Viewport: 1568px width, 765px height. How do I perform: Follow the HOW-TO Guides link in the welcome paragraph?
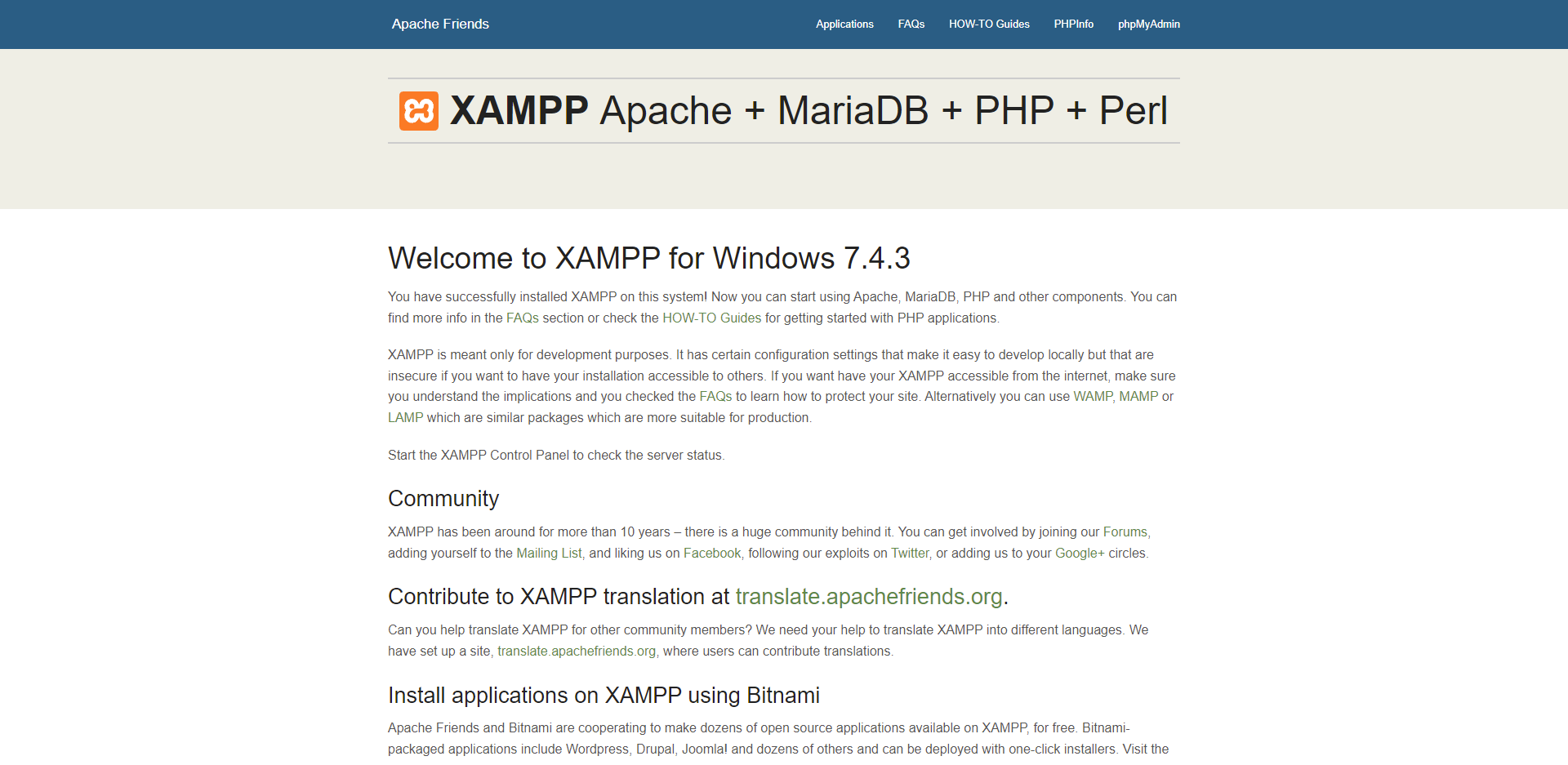pos(711,318)
